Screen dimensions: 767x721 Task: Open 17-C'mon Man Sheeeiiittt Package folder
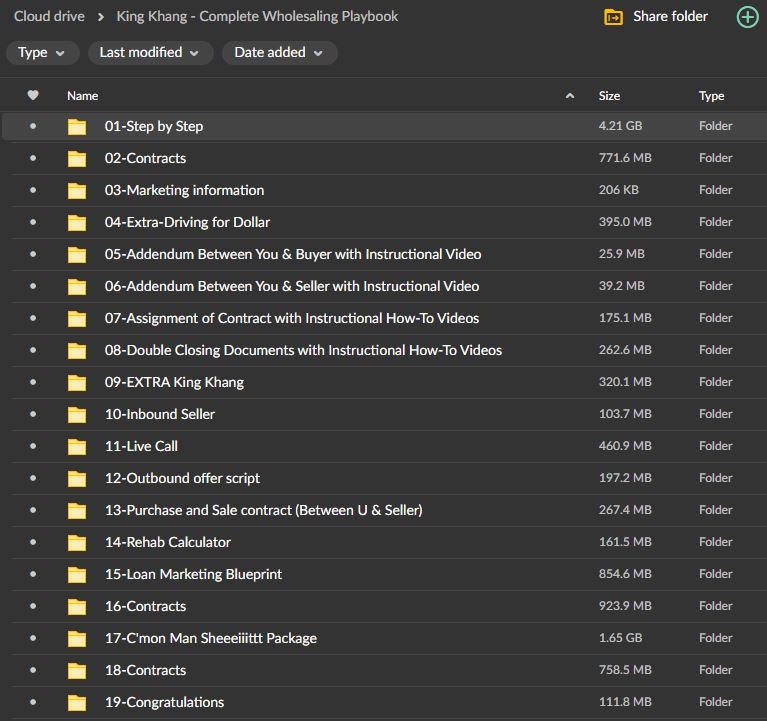[x=210, y=638]
